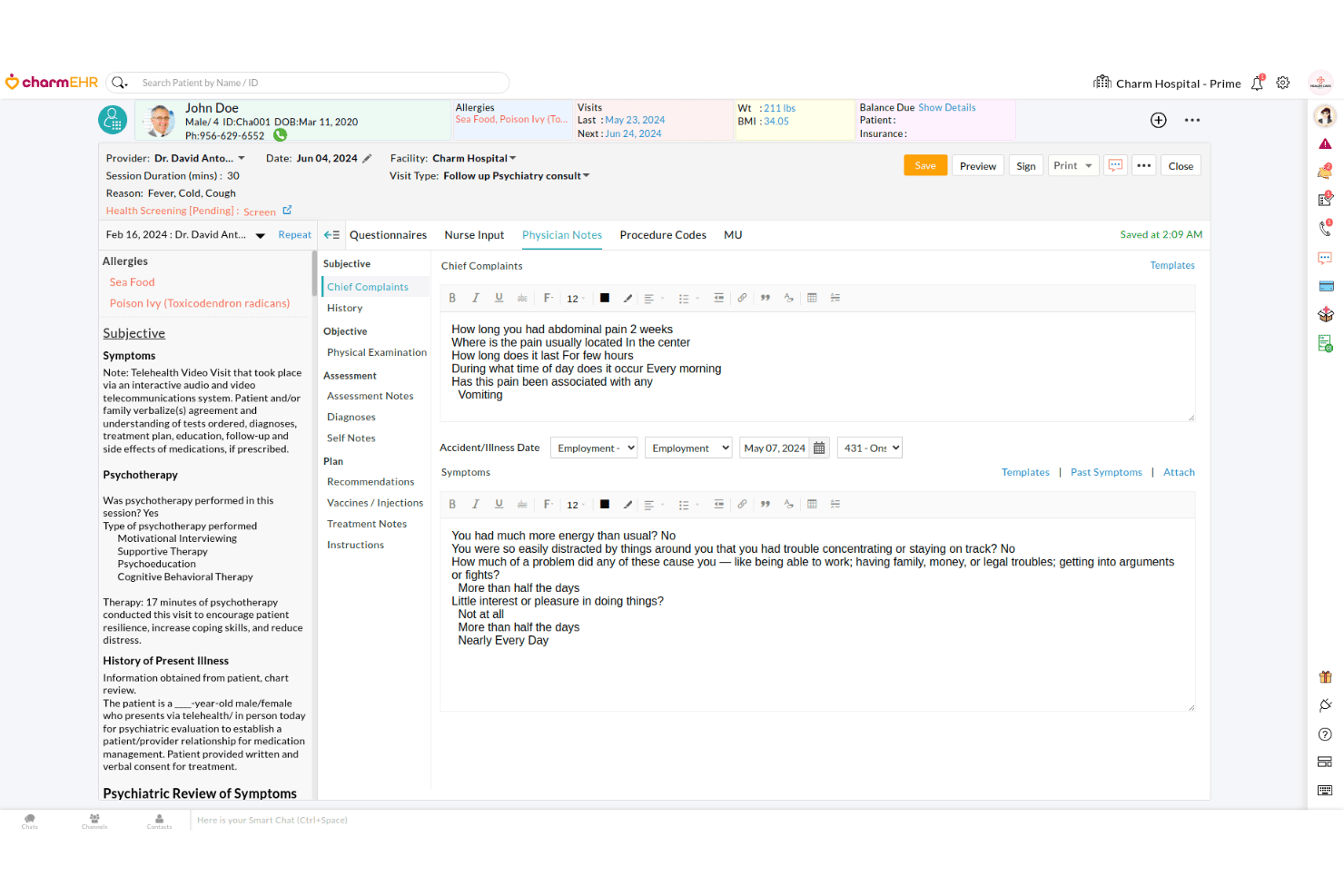Insert link in Chief Complaints editor
This screenshot has height=896, width=1344.
(742, 298)
